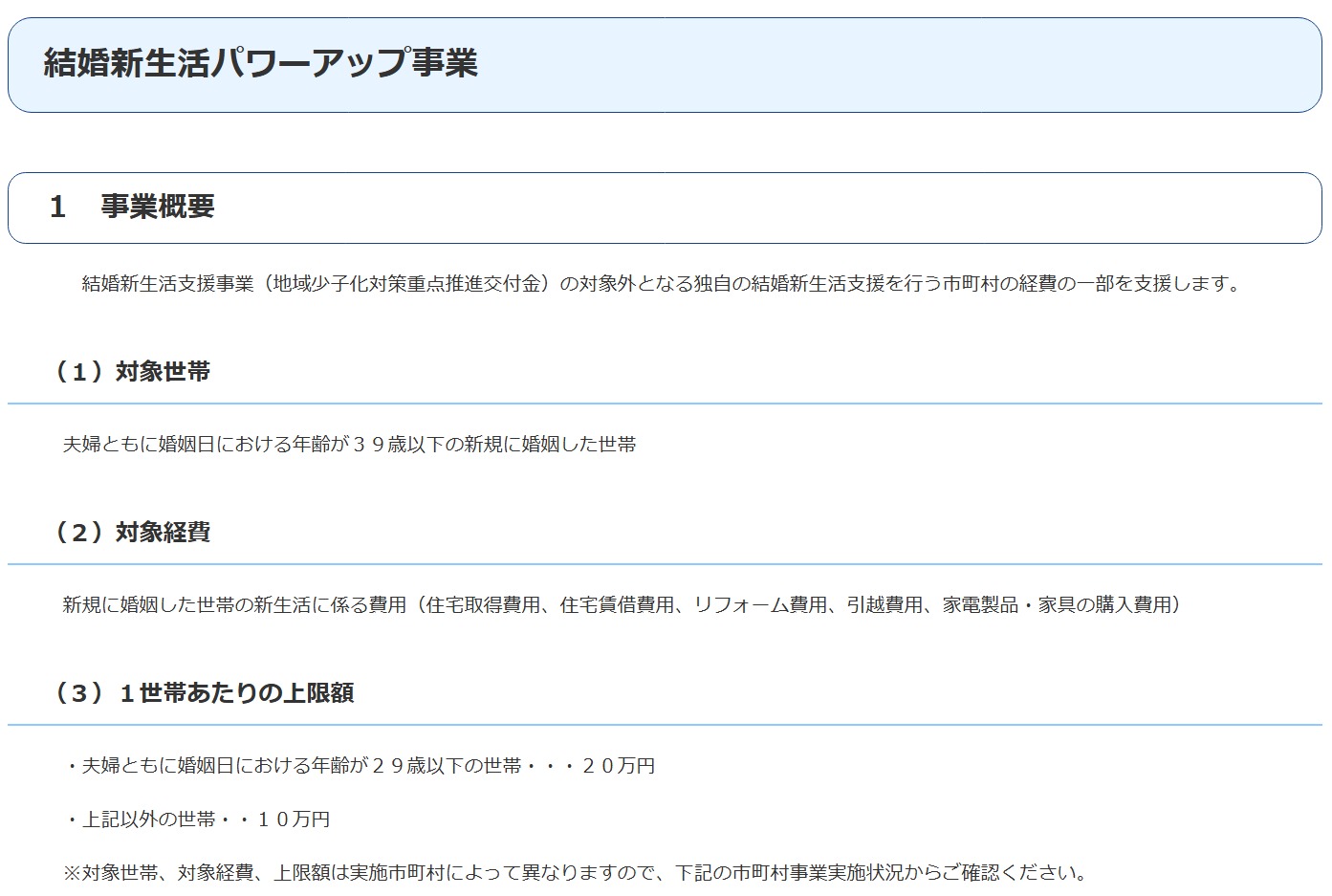This screenshot has width=1332, height=896.
Task: Select the subheading (2) 対象経費
Action: click(x=132, y=533)
